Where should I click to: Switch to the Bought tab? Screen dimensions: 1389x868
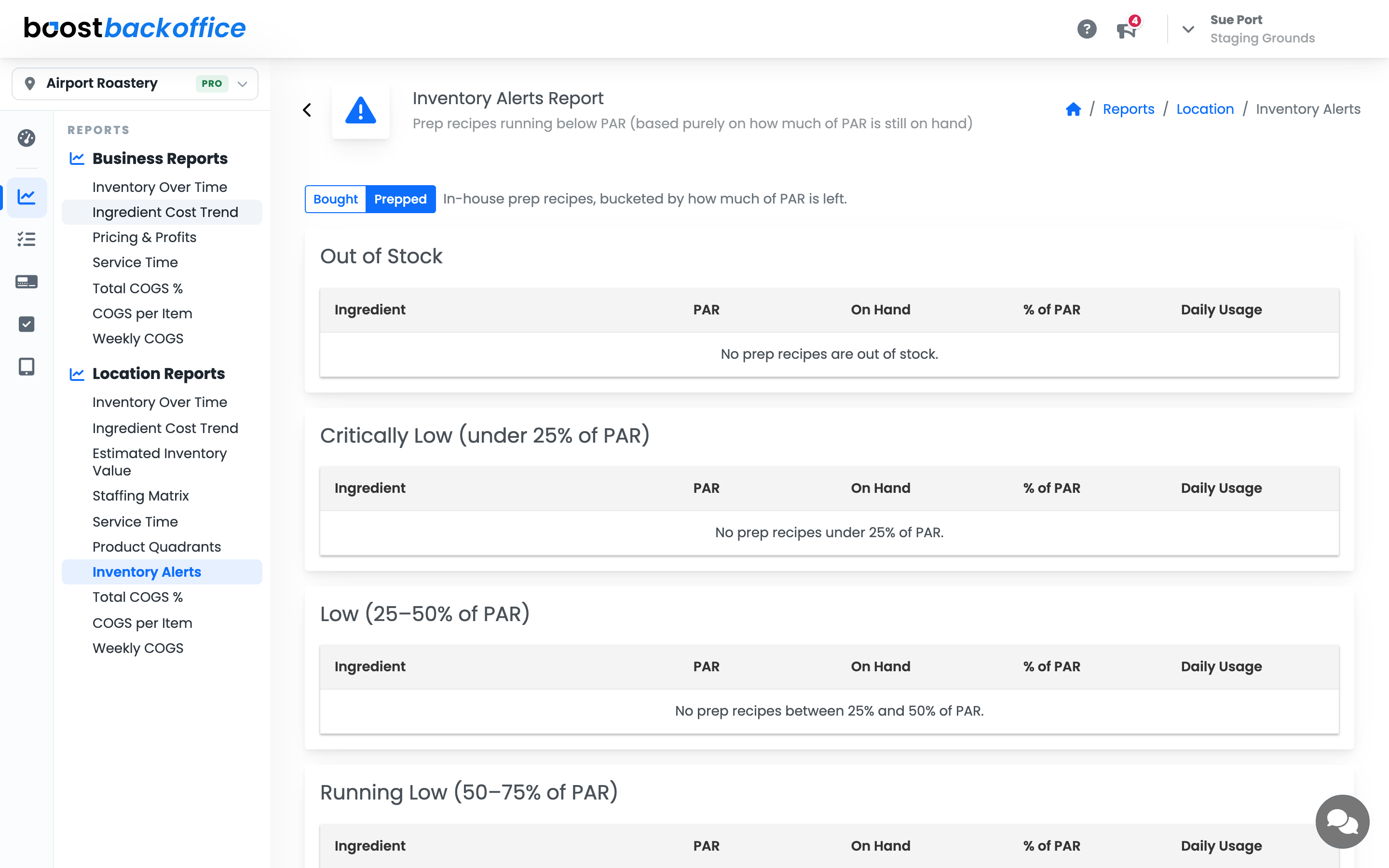pyautogui.click(x=335, y=199)
